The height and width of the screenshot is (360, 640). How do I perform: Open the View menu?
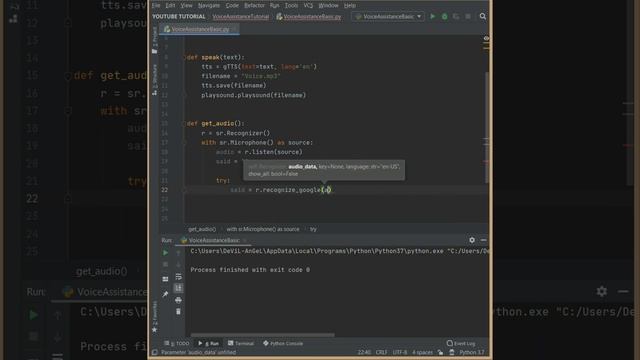tap(186, 5)
